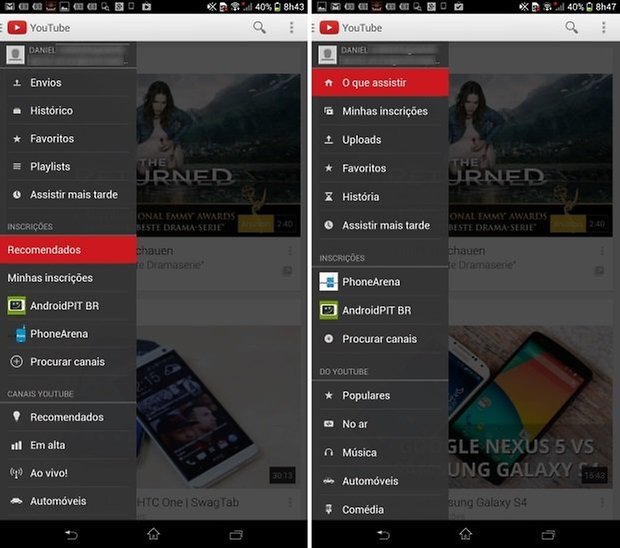Open HTC One SwagTab video thumbnail
Screen dimensions: 620x548
(x=219, y=406)
